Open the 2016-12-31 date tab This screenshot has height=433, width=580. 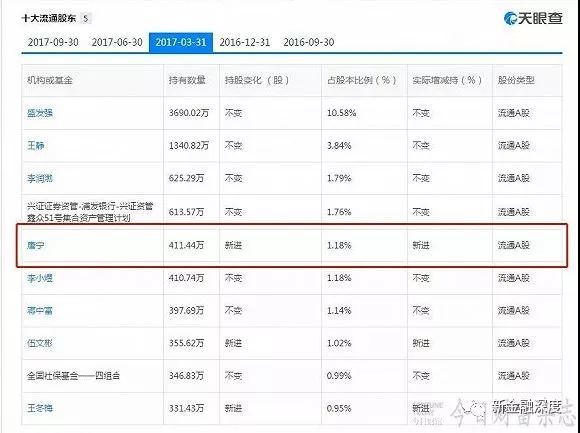[x=245, y=42]
